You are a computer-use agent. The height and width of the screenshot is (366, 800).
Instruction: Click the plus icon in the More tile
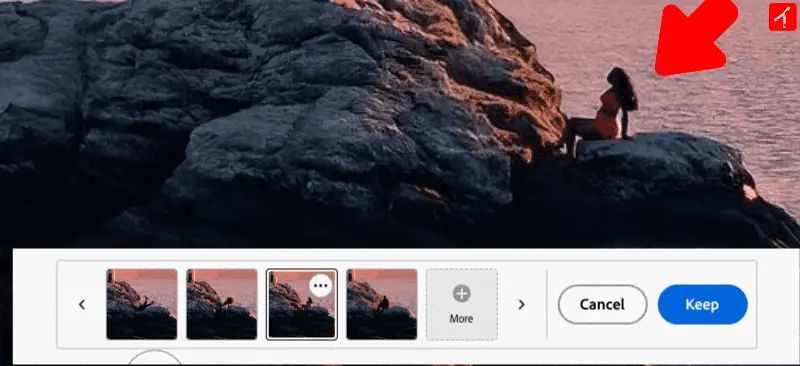(x=461, y=294)
